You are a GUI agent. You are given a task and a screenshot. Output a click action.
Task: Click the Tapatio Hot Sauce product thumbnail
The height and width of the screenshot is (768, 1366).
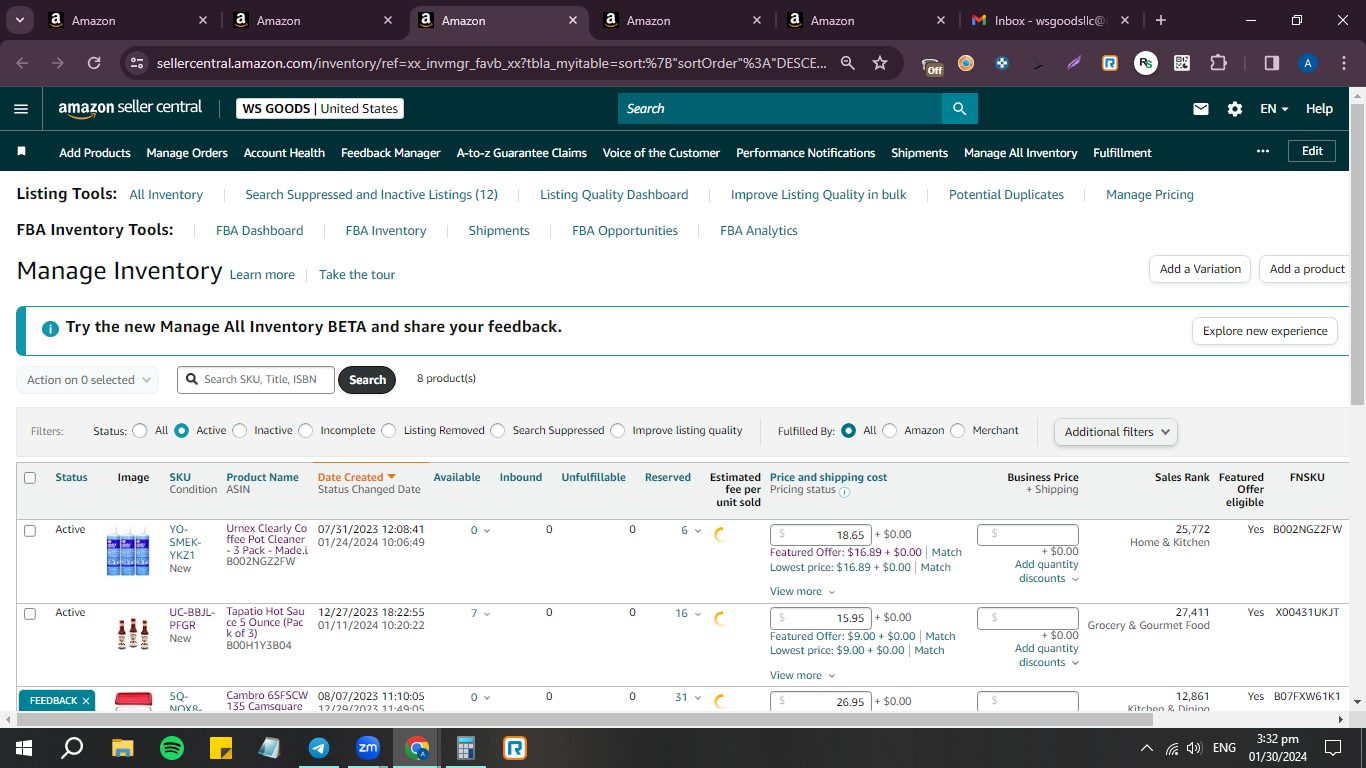pos(133,634)
